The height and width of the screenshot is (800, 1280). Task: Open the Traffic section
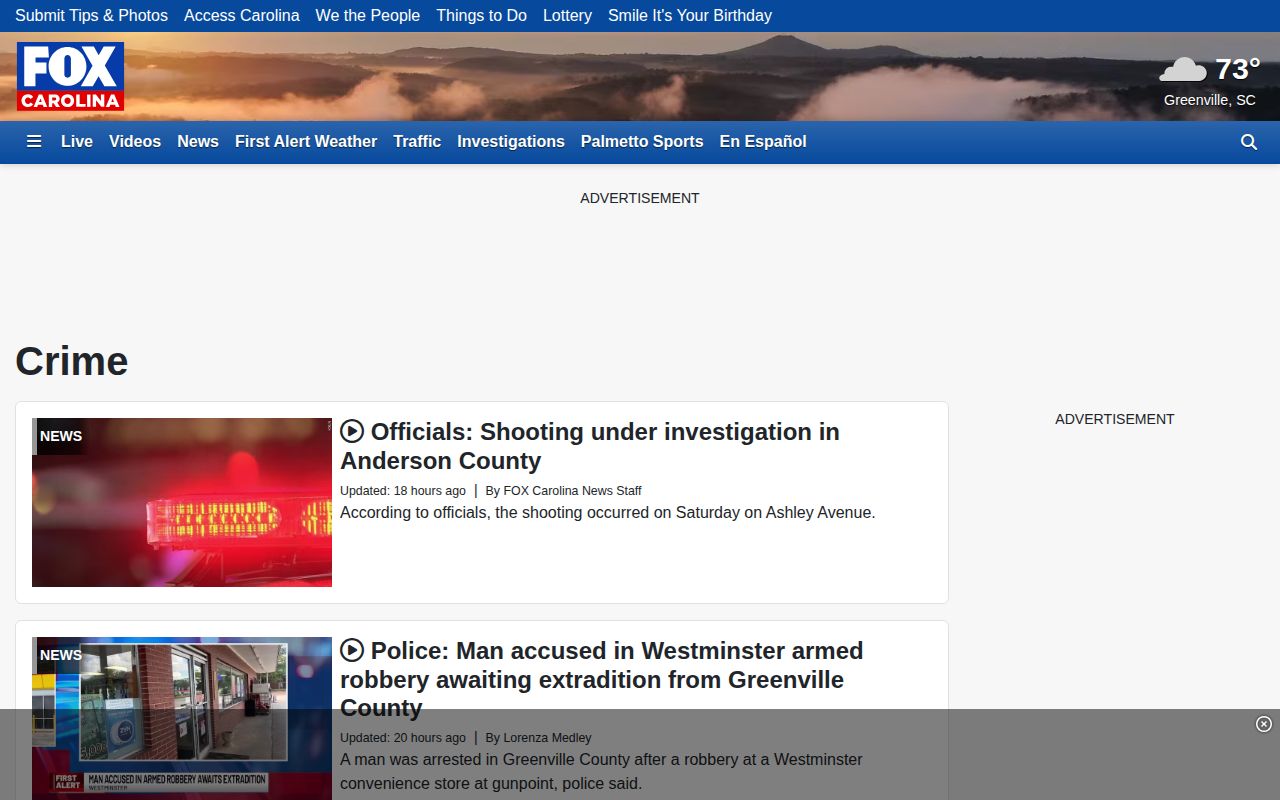tap(417, 142)
